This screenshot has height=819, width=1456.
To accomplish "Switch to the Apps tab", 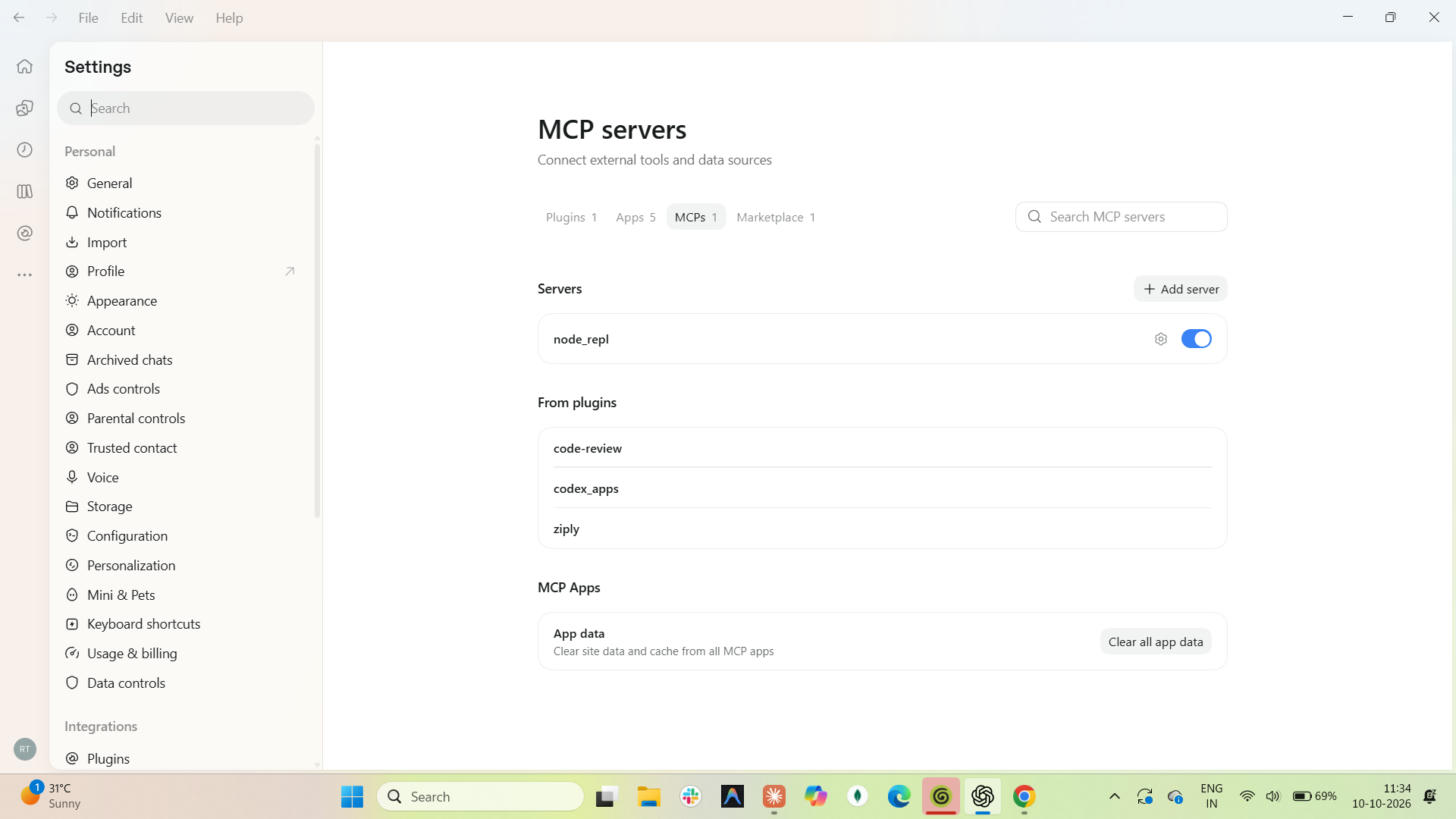I will [636, 217].
